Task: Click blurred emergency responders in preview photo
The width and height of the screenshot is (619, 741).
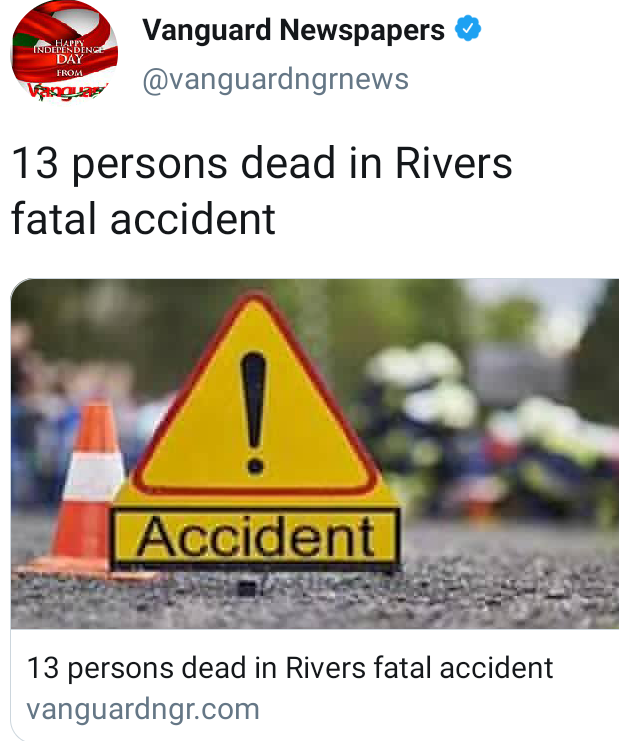Action: click(x=487, y=430)
